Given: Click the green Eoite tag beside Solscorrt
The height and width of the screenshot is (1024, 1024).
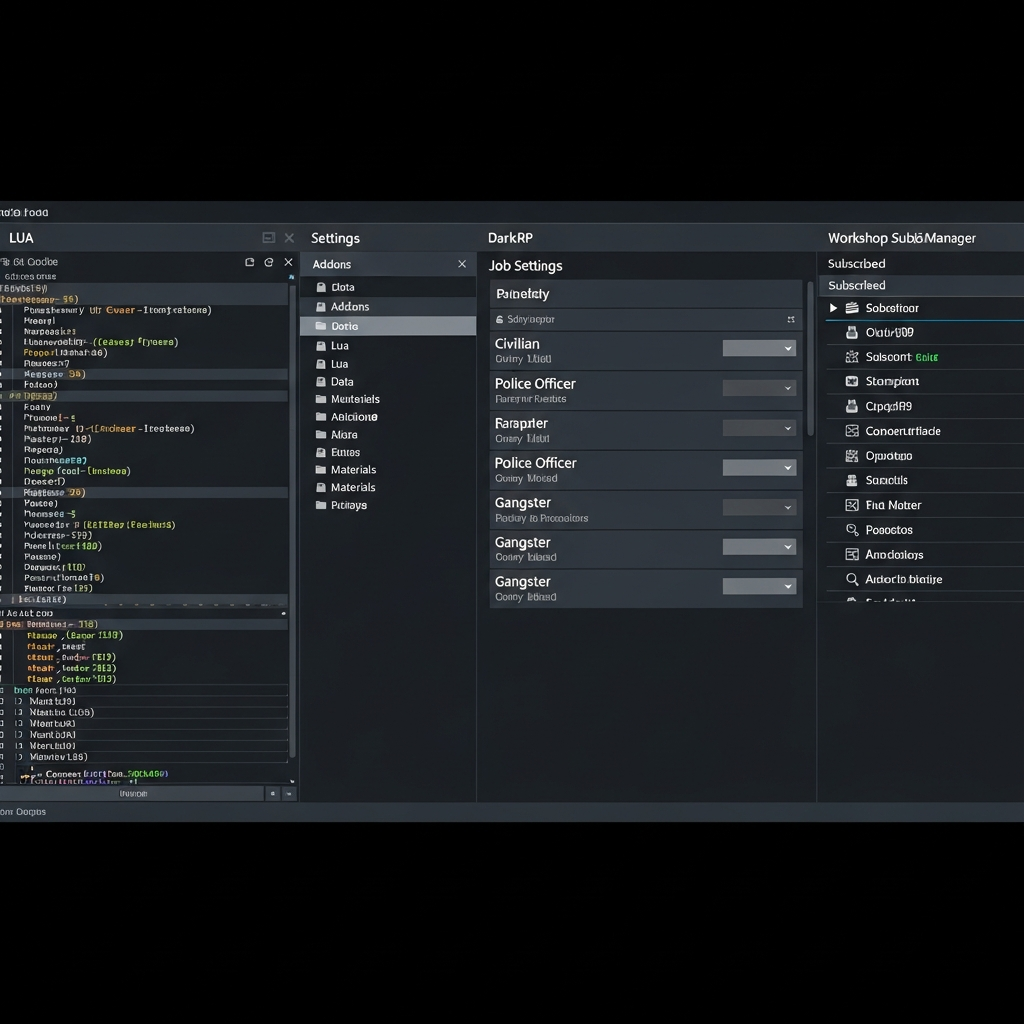Looking at the screenshot, I should point(927,357).
